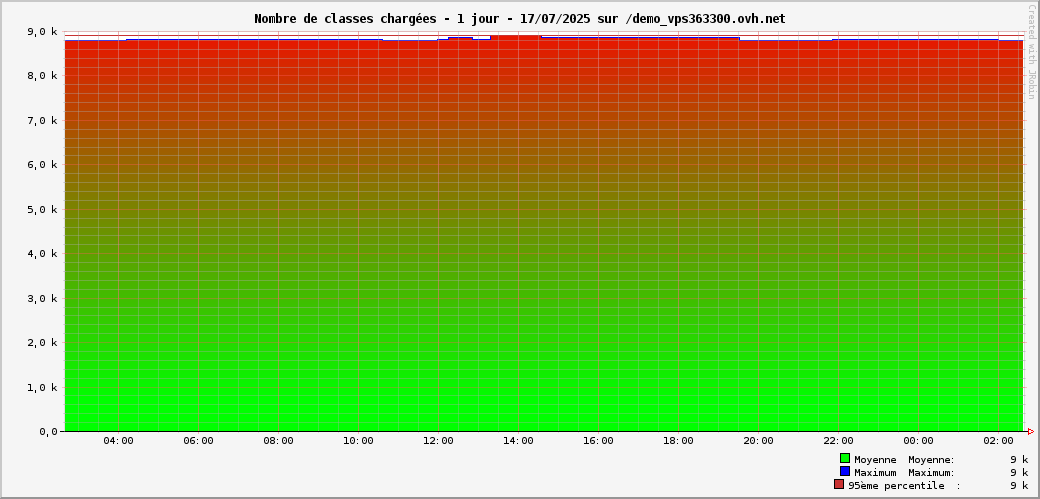Click the 12:00 time axis label

coord(438,441)
